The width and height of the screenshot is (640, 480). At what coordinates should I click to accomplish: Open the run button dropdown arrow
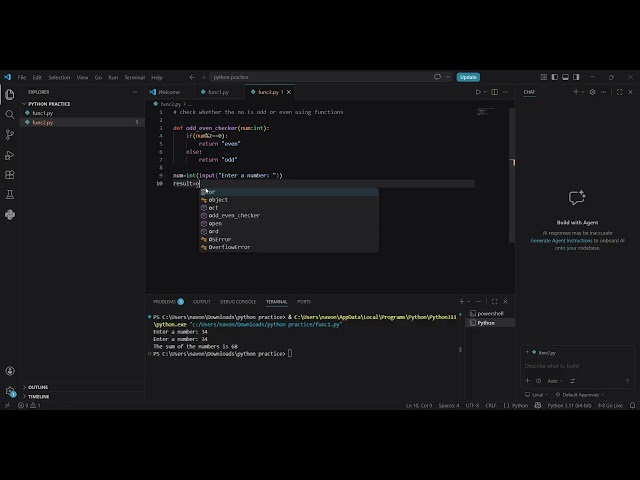coord(485,92)
